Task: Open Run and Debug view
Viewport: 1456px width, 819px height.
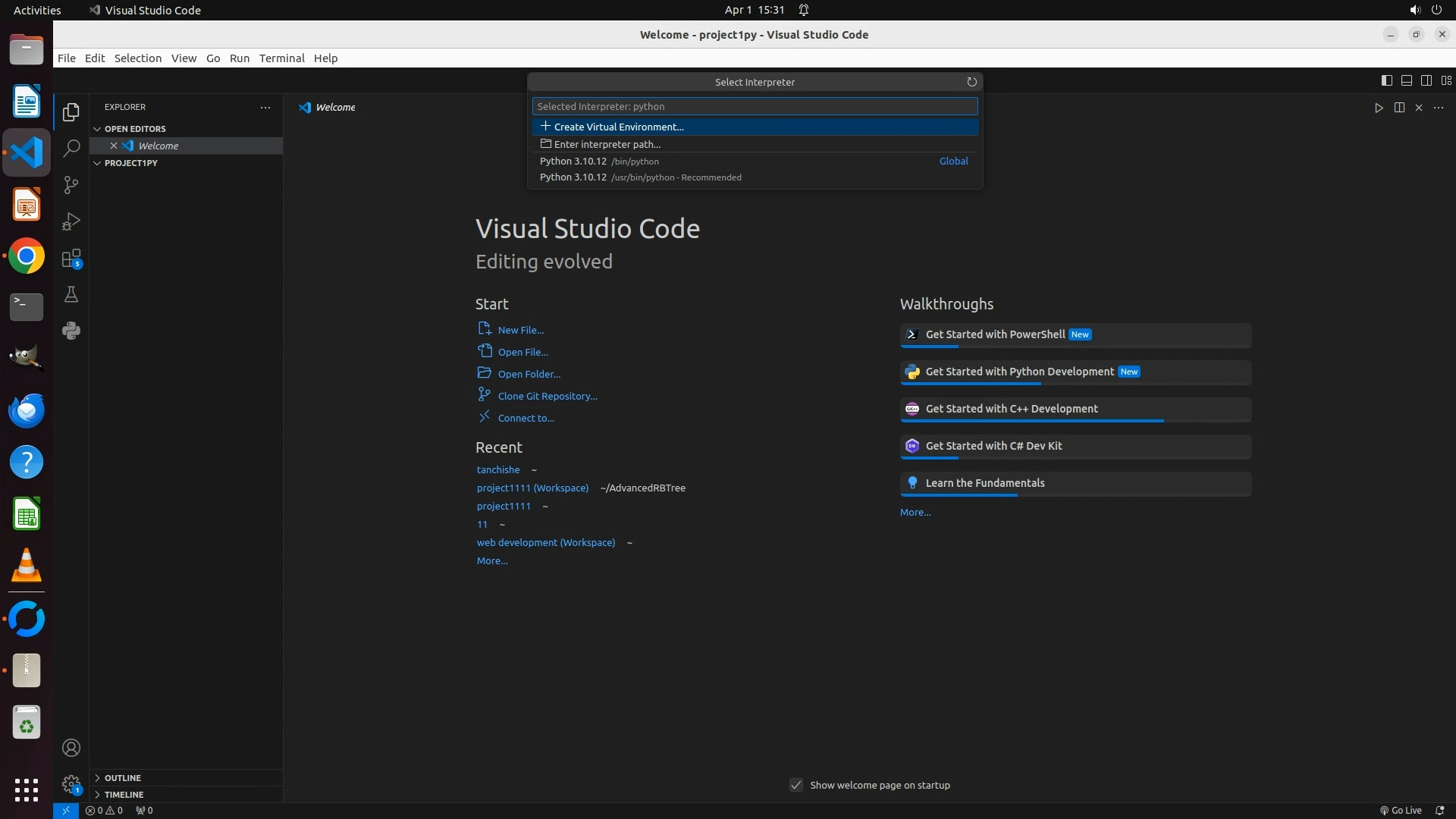Action: tap(71, 221)
